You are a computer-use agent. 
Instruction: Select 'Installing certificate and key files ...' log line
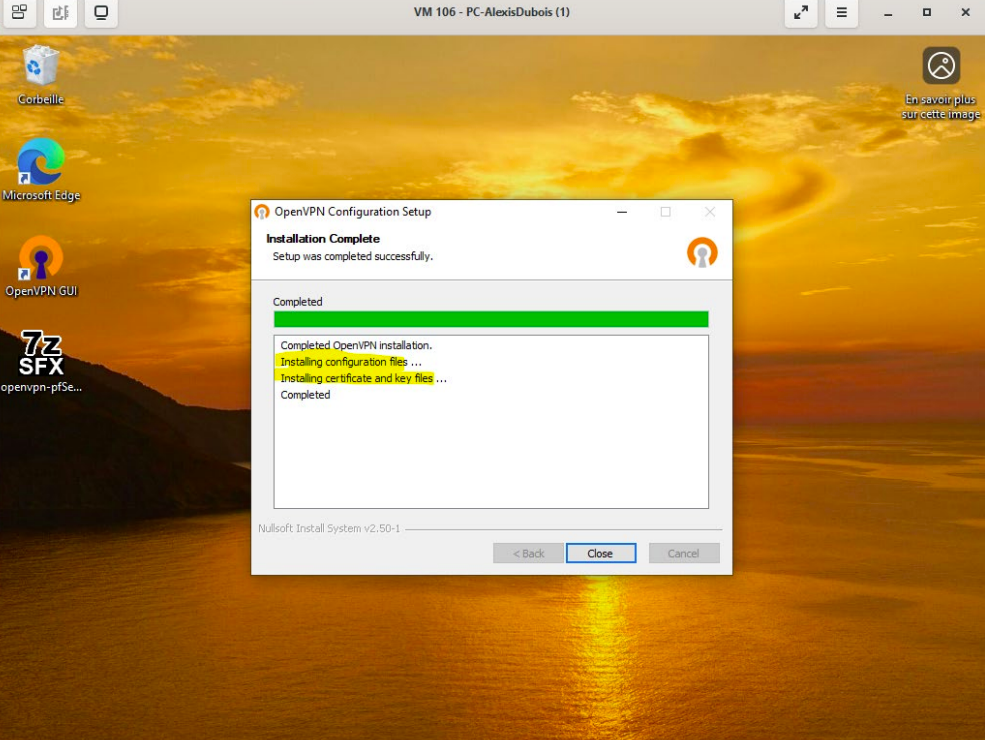[363, 378]
